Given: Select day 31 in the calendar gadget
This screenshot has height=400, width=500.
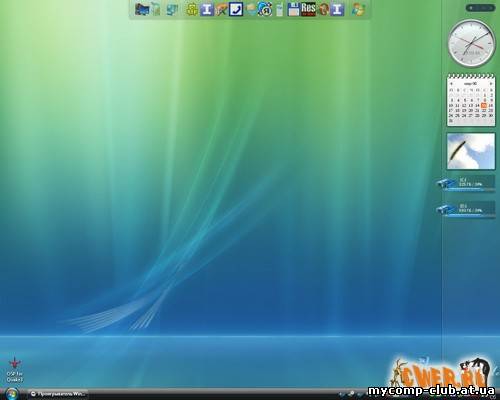Looking at the screenshot, I should pyautogui.click(x=451, y=121).
